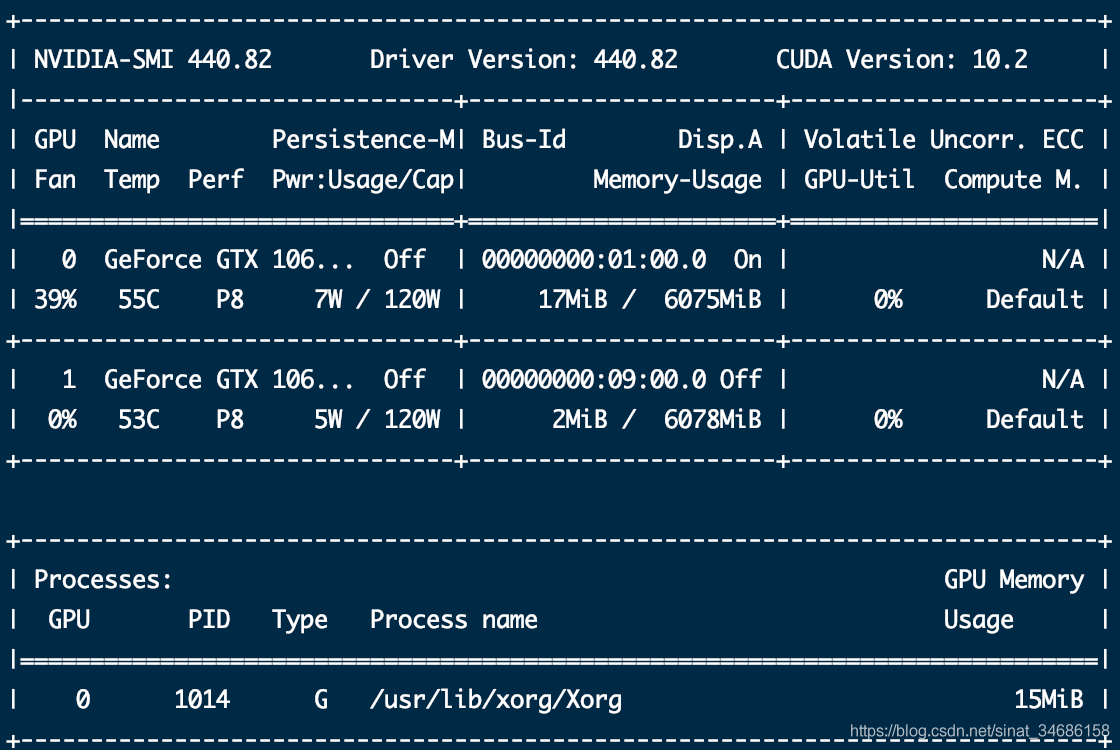Click the bus ID 00000000:09:00.0
This screenshot has width=1120, height=750.
coord(593,380)
